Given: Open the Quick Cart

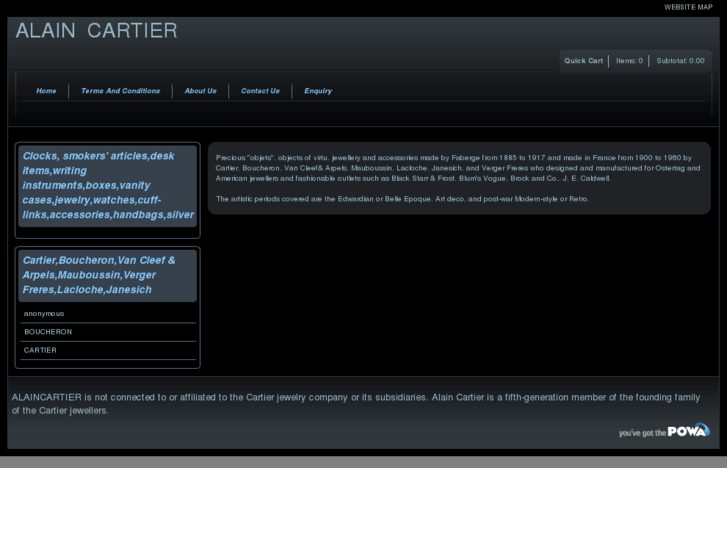Looking at the screenshot, I should pos(583,61).
